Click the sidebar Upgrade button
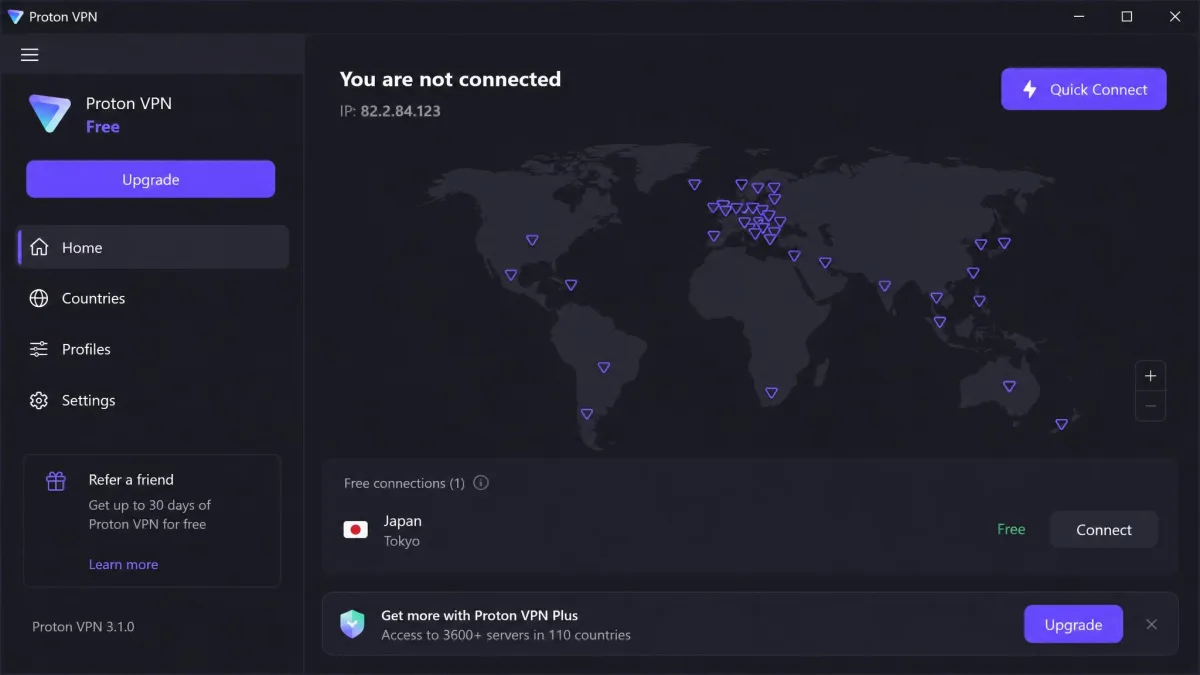The height and width of the screenshot is (675, 1200). pos(150,179)
